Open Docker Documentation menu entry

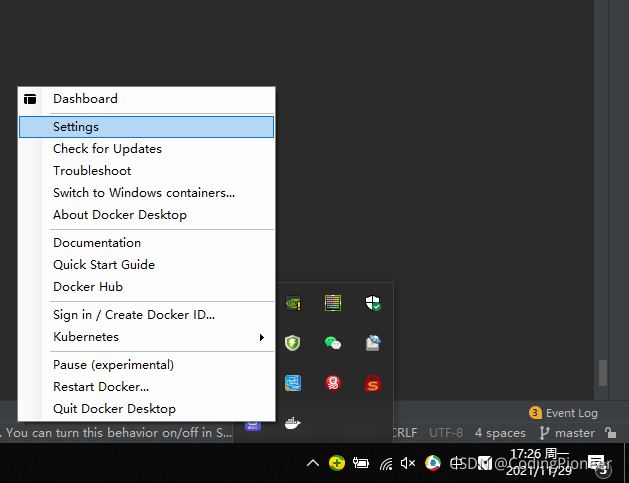tap(146, 243)
